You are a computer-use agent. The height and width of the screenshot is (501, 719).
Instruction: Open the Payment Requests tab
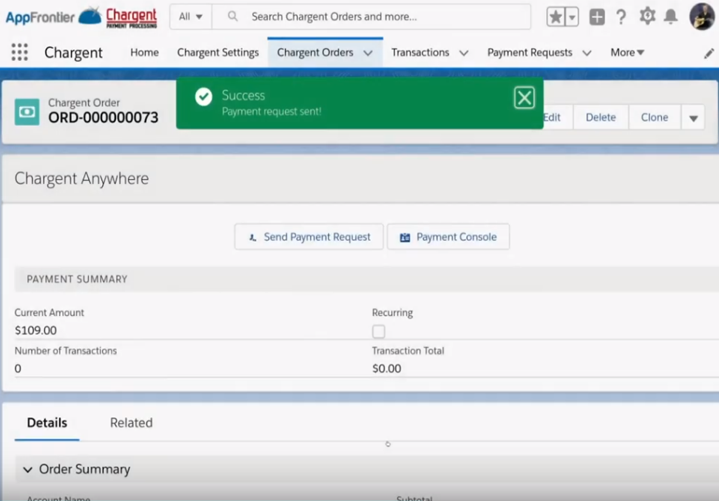(x=530, y=53)
